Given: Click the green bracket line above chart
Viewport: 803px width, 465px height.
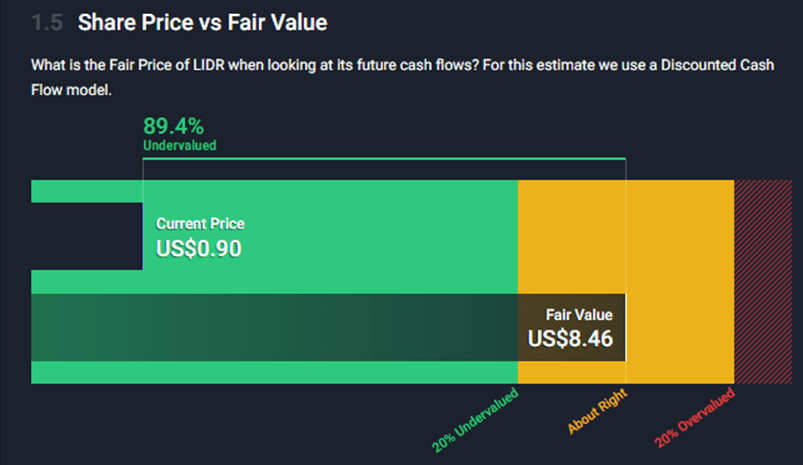Looking at the screenshot, I should tap(384, 159).
